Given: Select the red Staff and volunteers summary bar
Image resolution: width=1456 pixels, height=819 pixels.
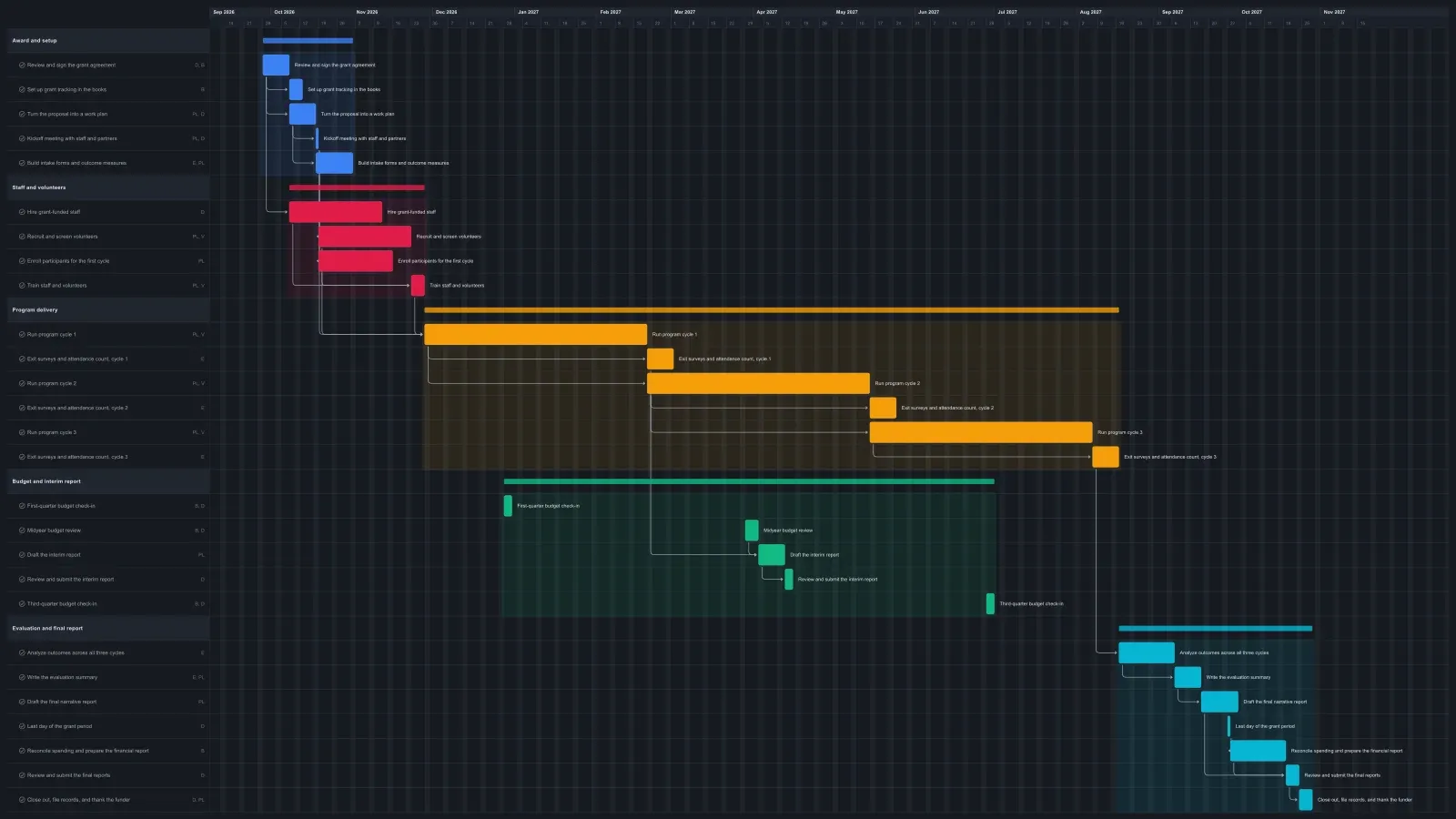Looking at the screenshot, I should click(357, 187).
